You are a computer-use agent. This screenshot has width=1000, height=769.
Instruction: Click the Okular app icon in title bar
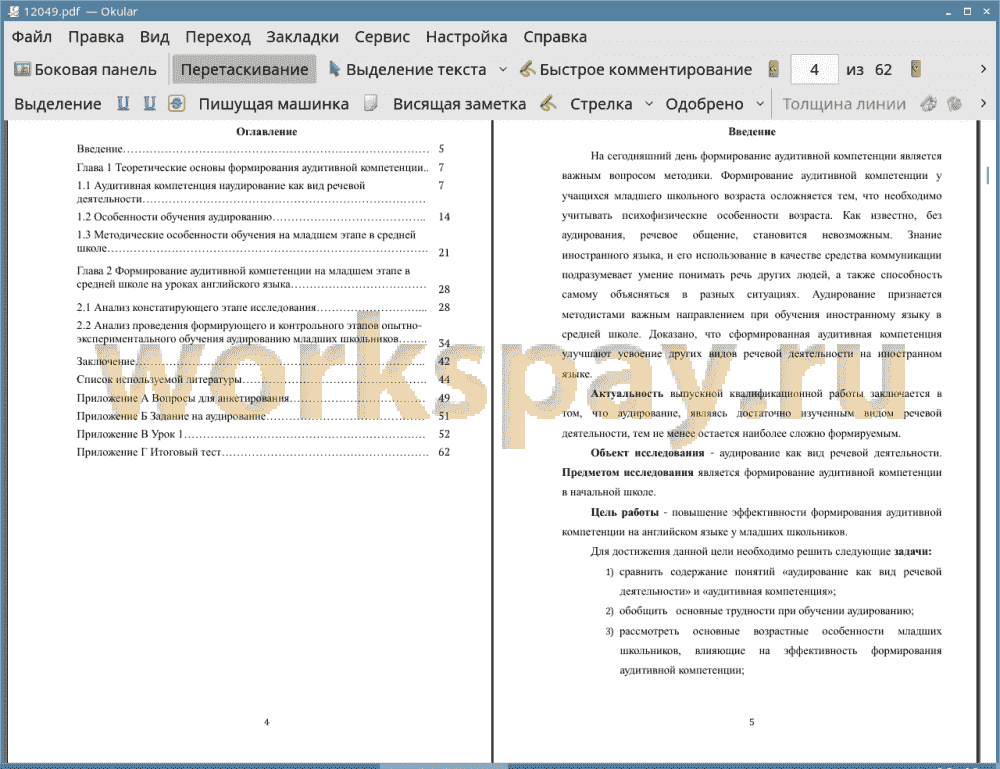click(x=13, y=11)
